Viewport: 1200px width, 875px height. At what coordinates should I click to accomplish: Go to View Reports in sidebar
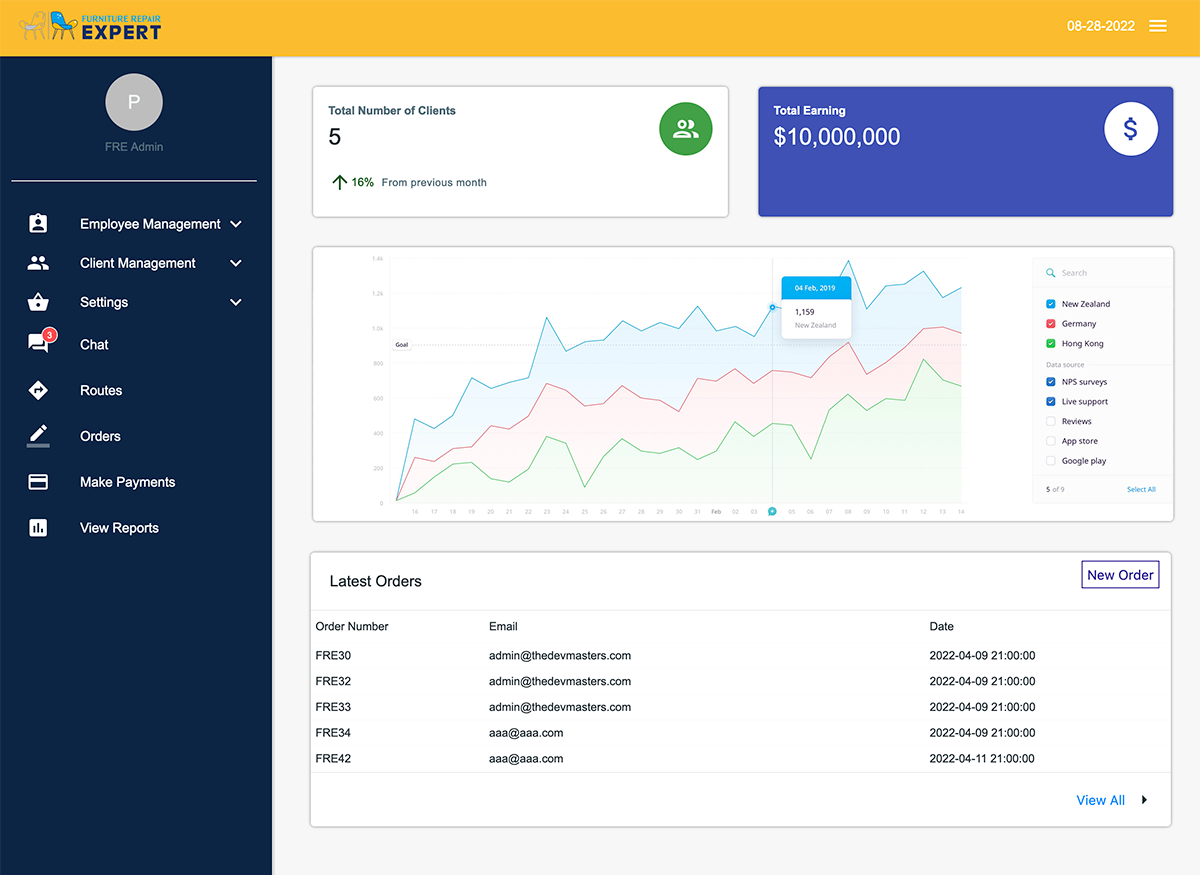pos(119,528)
